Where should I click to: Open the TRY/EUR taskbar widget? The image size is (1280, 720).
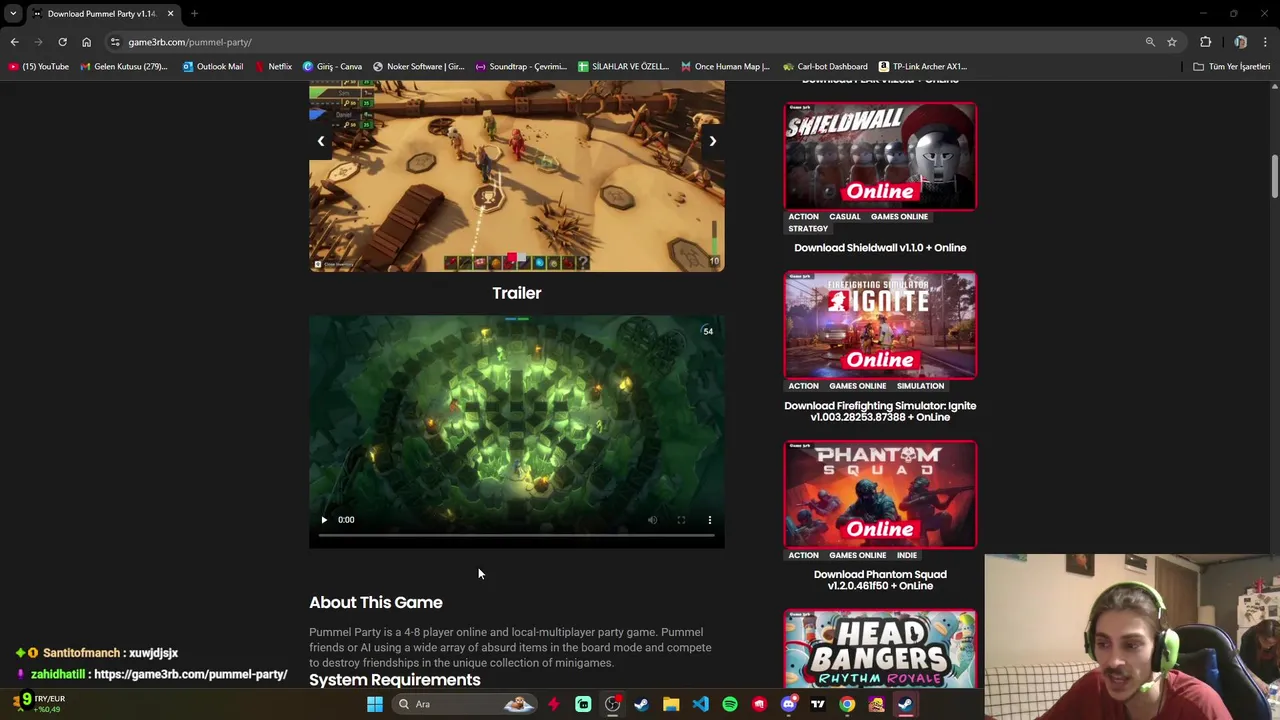(40, 704)
